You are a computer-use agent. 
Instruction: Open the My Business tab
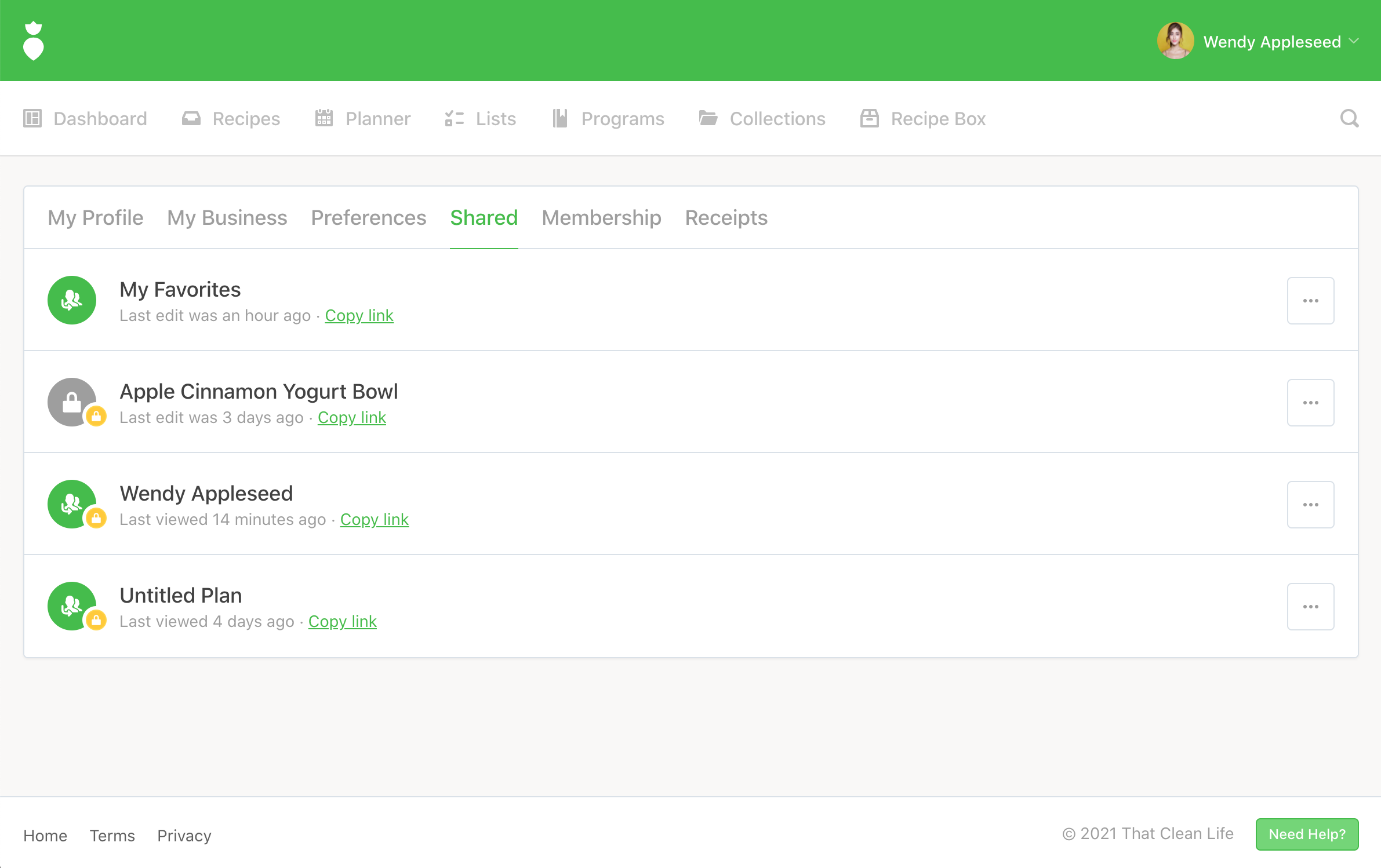point(227,218)
